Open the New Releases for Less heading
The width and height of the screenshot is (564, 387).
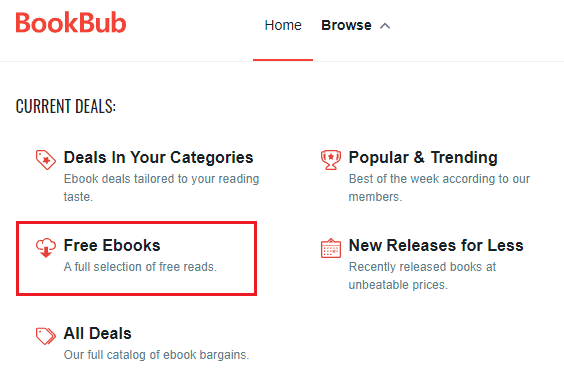point(436,245)
